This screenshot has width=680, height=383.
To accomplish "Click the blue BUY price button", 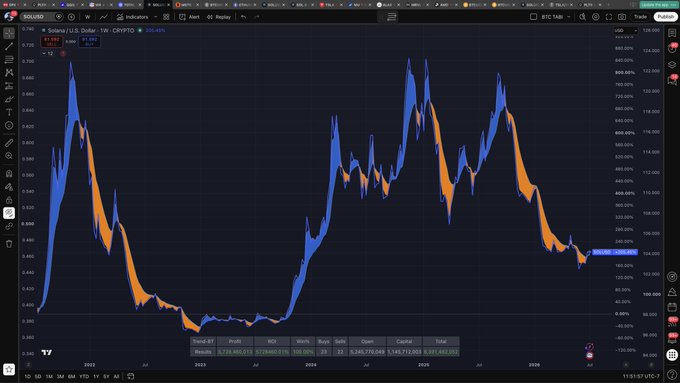I will (89, 42).
